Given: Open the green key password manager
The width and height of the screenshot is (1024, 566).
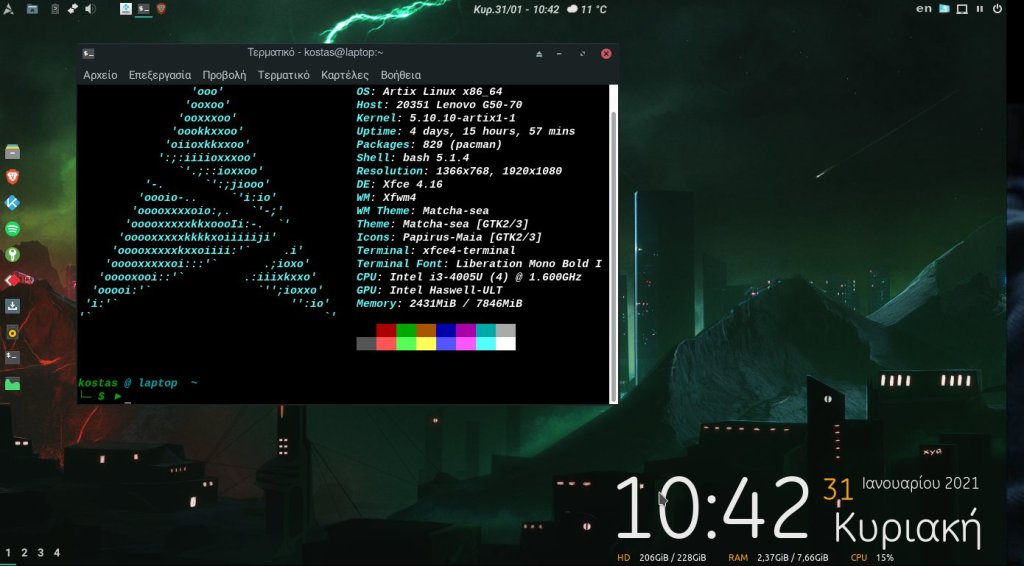Looking at the screenshot, I should [13, 254].
